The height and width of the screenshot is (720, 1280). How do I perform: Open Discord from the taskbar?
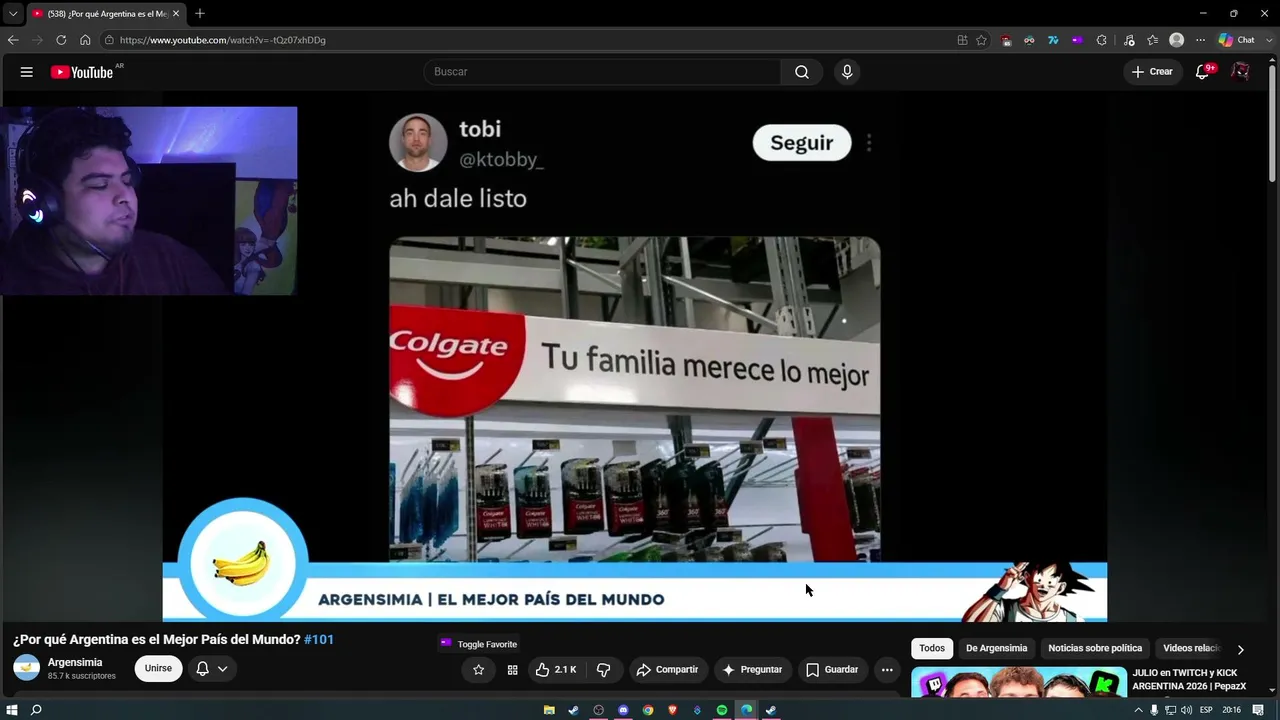(x=623, y=710)
